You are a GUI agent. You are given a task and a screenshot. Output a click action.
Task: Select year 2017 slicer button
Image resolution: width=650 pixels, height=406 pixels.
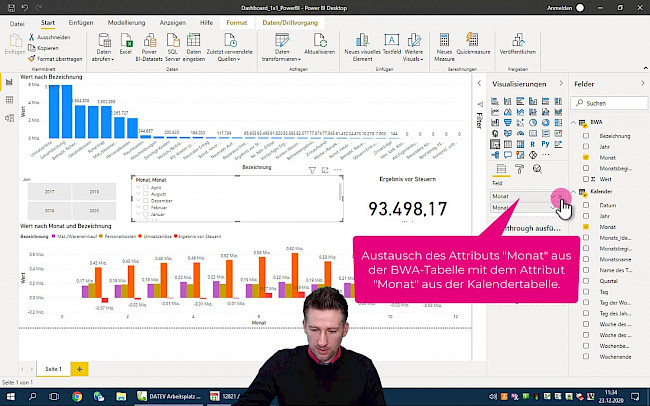tap(48, 191)
